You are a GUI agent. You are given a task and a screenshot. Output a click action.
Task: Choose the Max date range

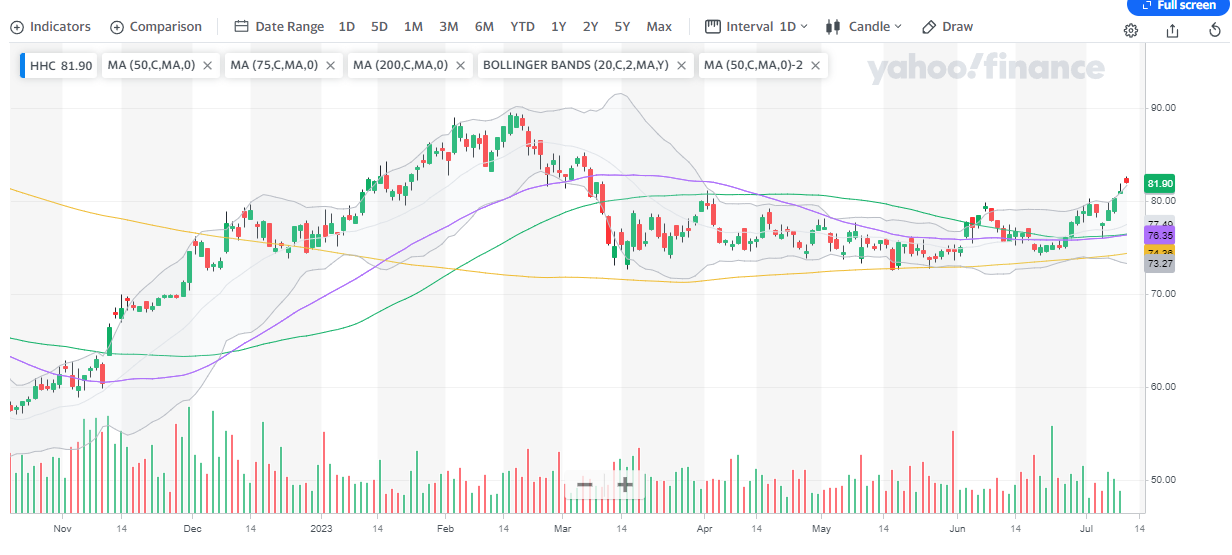coord(659,27)
